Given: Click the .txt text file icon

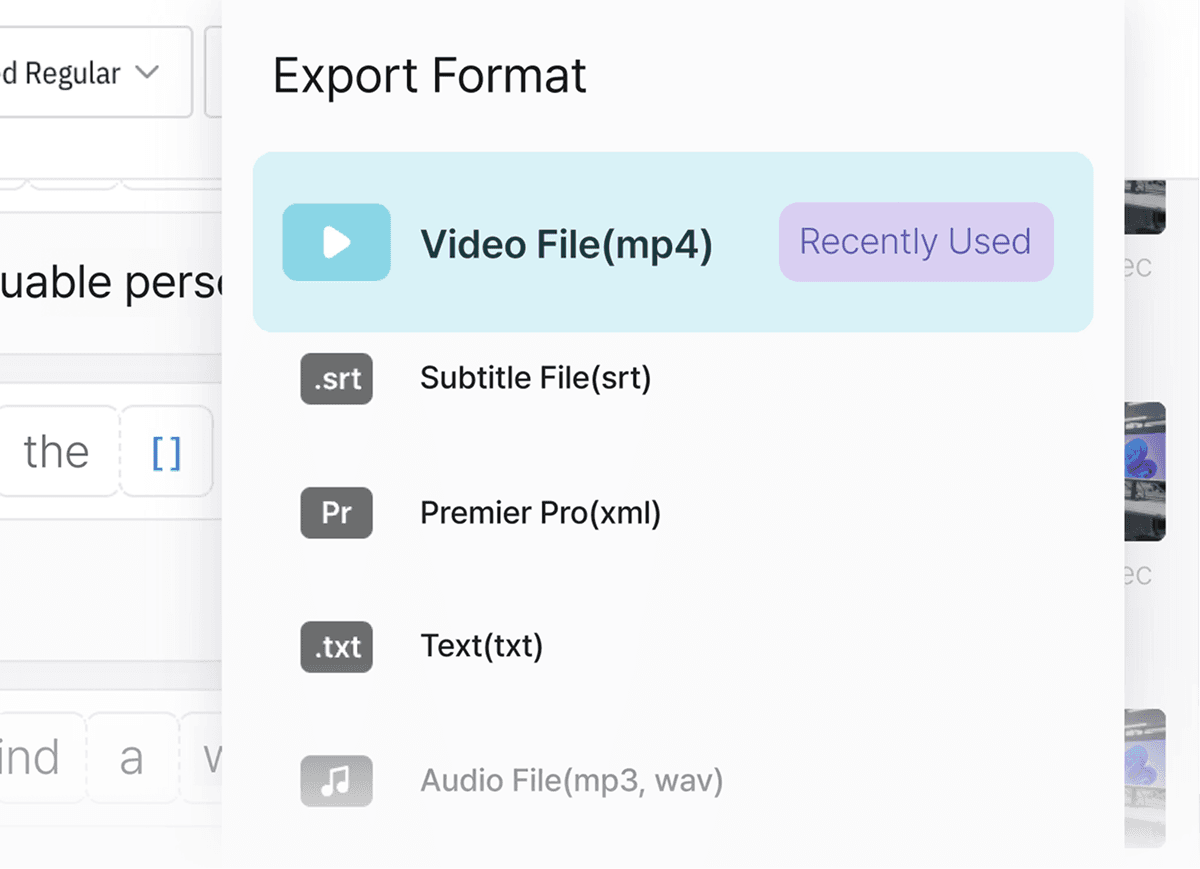Looking at the screenshot, I should [336, 647].
